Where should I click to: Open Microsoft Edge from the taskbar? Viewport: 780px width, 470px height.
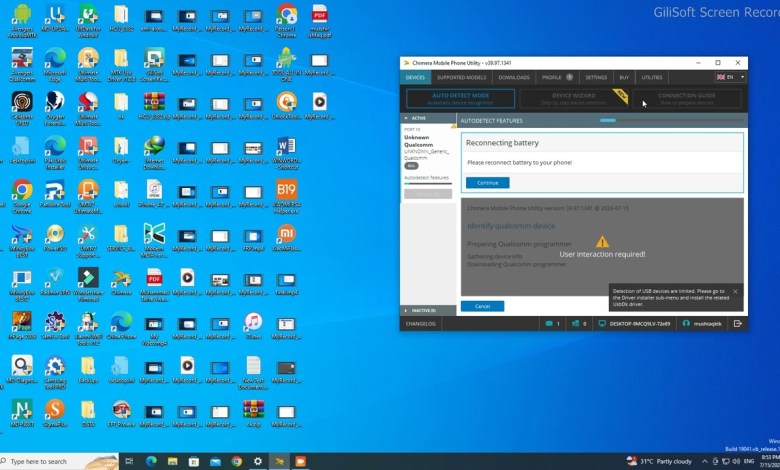coord(151,461)
